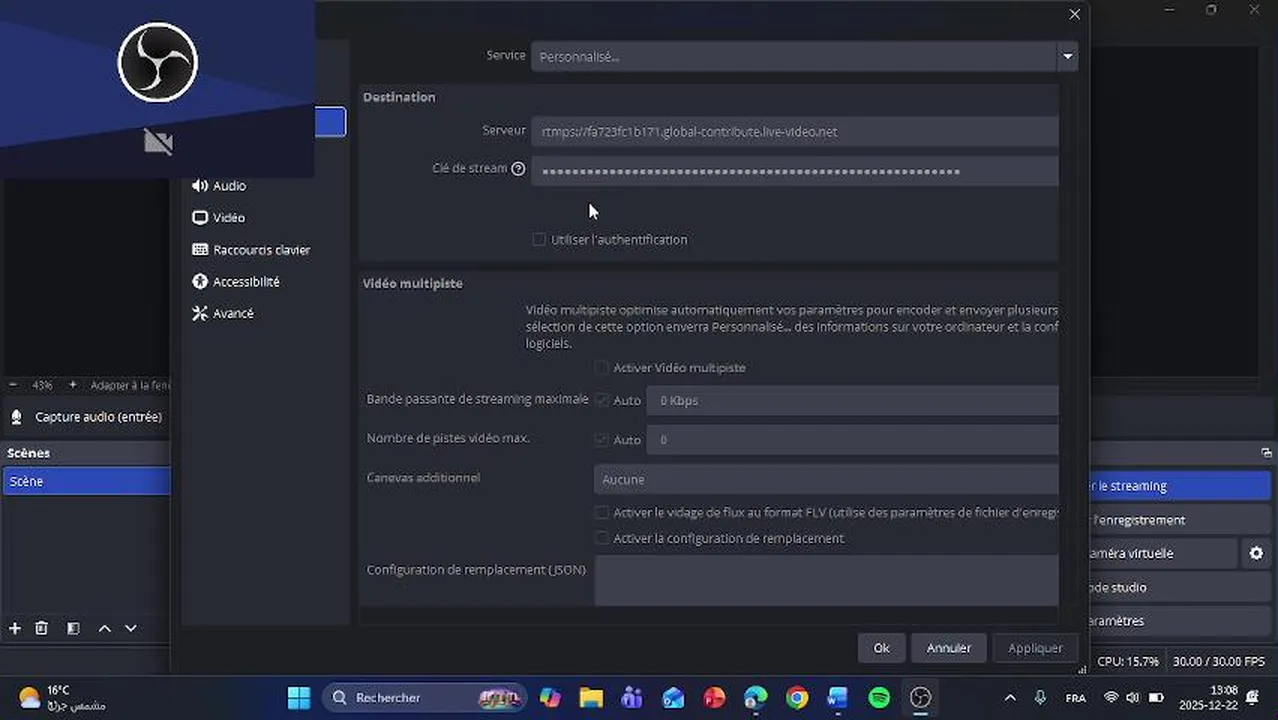Image resolution: width=1278 pixels, height=720 pixels.
Task: Click Annuler to discard changes
Action: (x=948, y=648)
